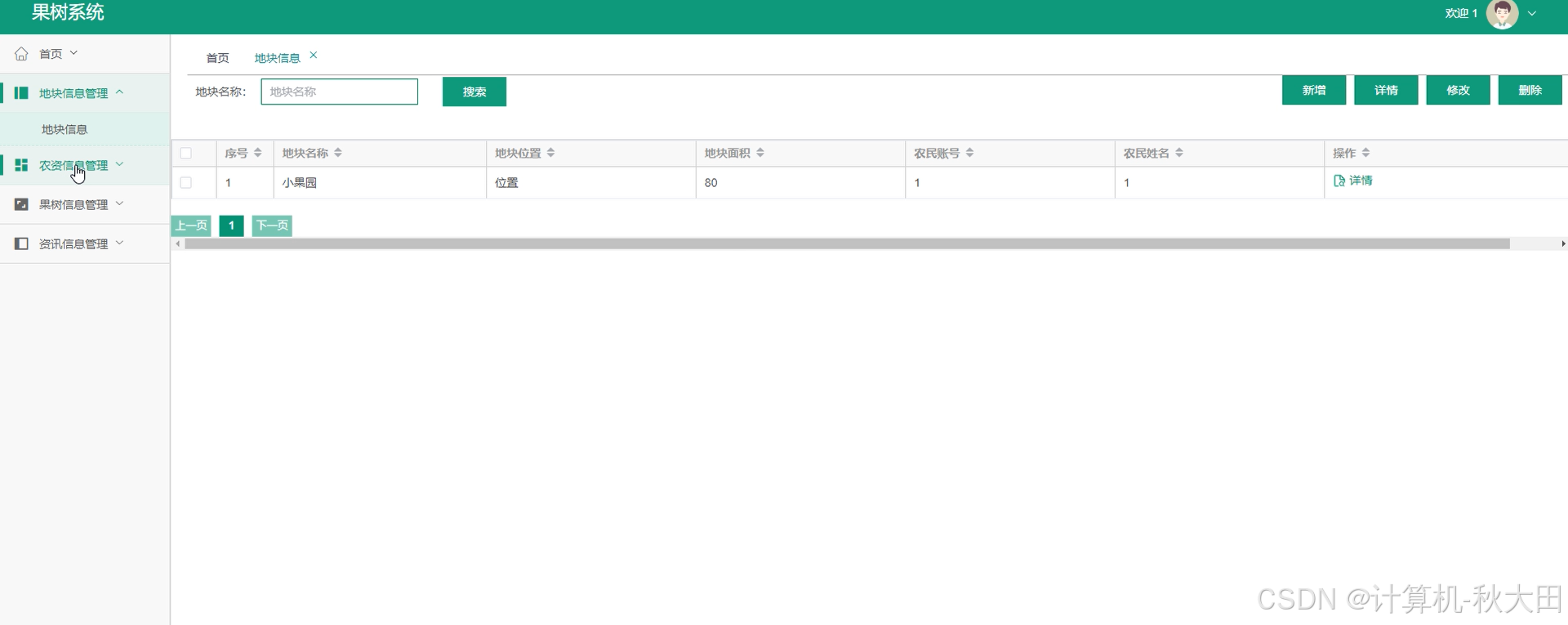
Task: Open the 果树信息管理 menu
Action: (85, 204)
